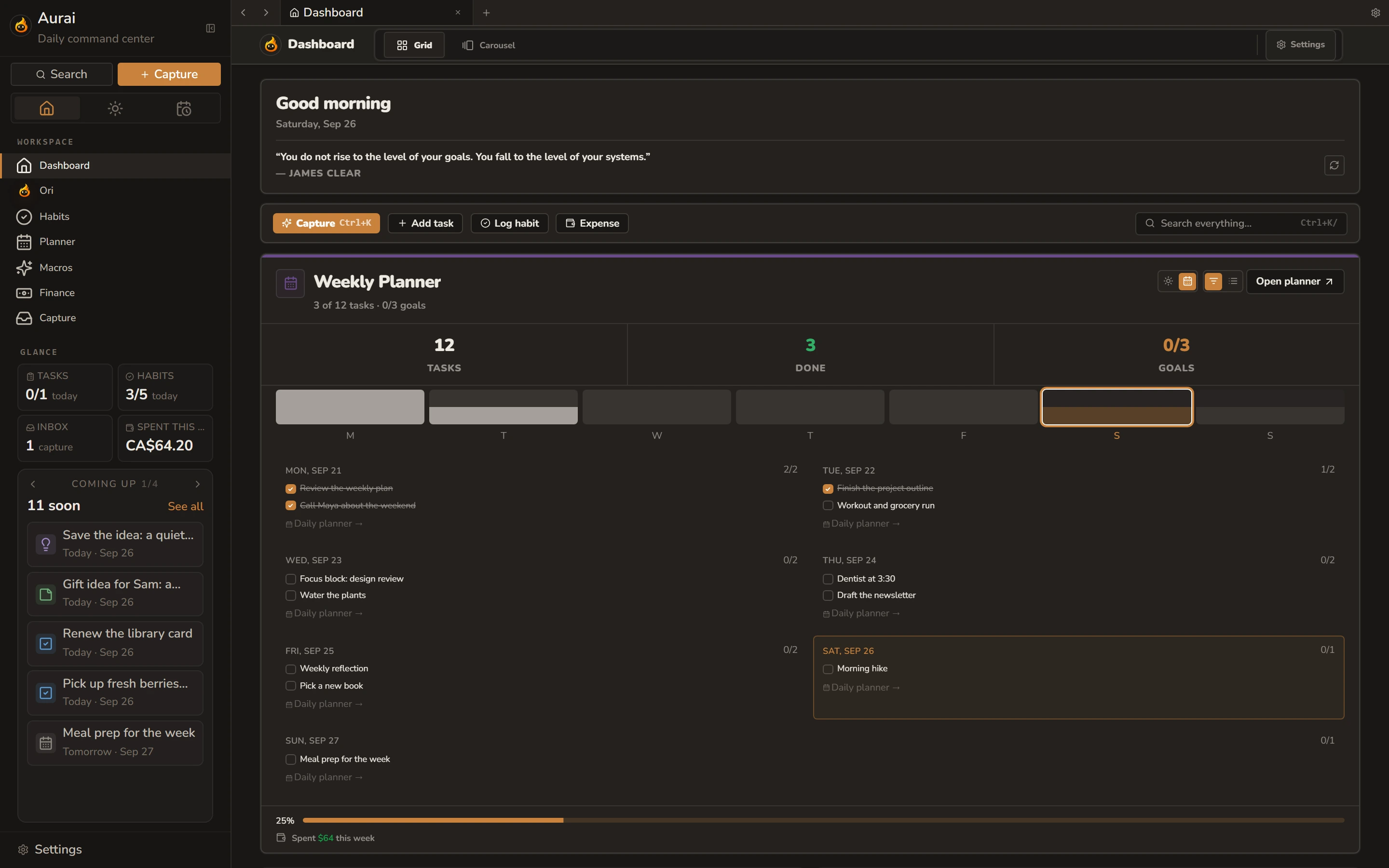Select Dashboard in the workspace sidebar
Screen dimensions: 1389x868
(115, 165)
